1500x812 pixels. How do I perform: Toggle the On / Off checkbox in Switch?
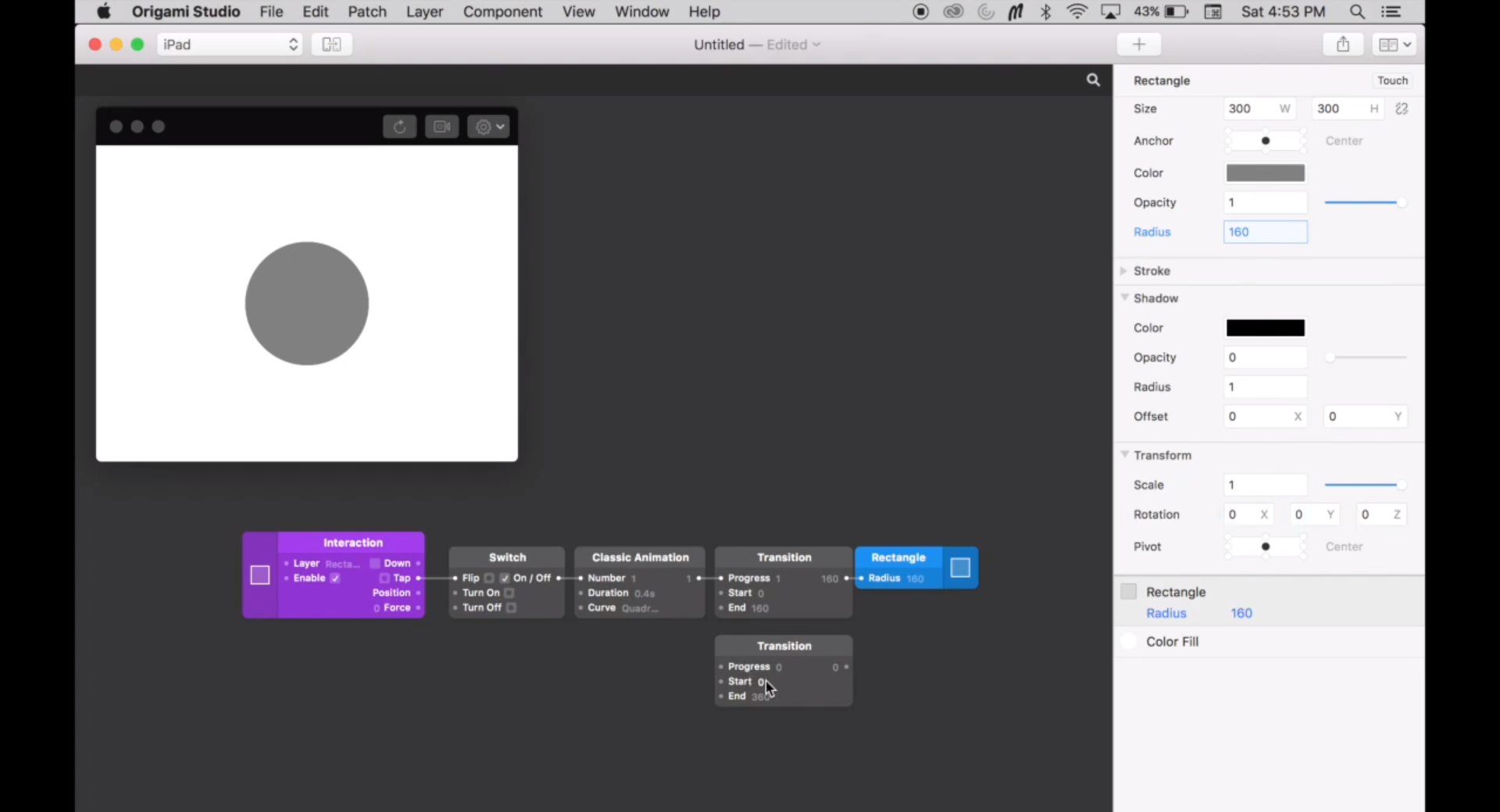click(x=505, y=578)
